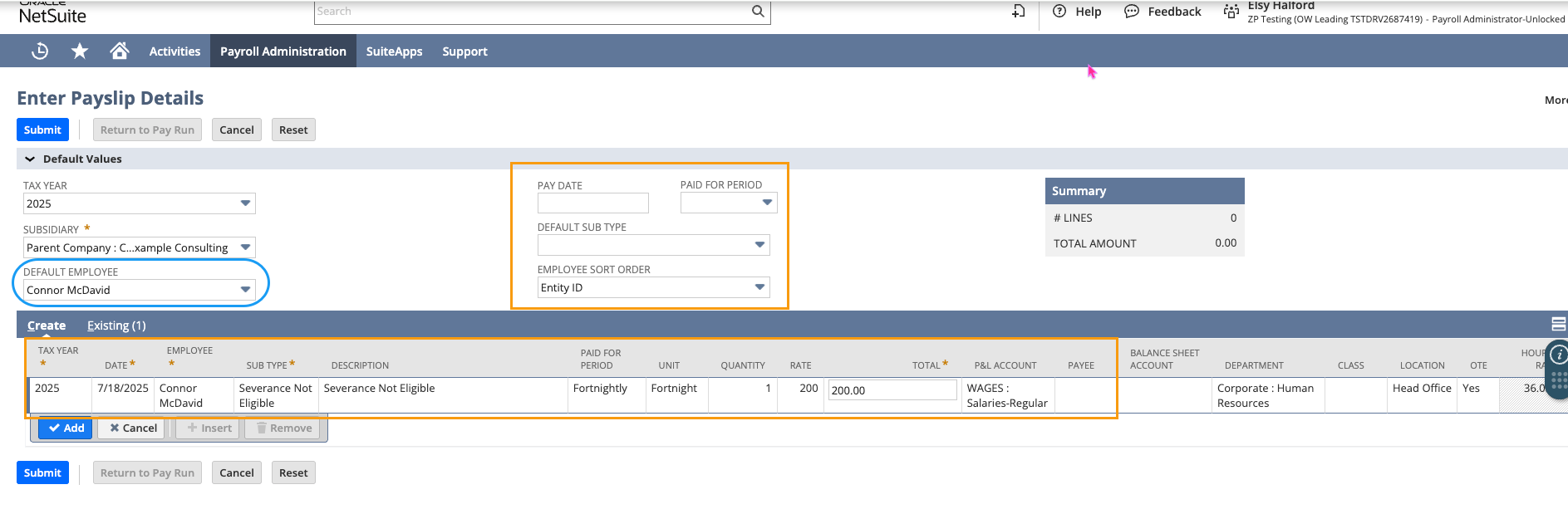
Task: Add the payslip line with Add button
Action: [66, 428]
